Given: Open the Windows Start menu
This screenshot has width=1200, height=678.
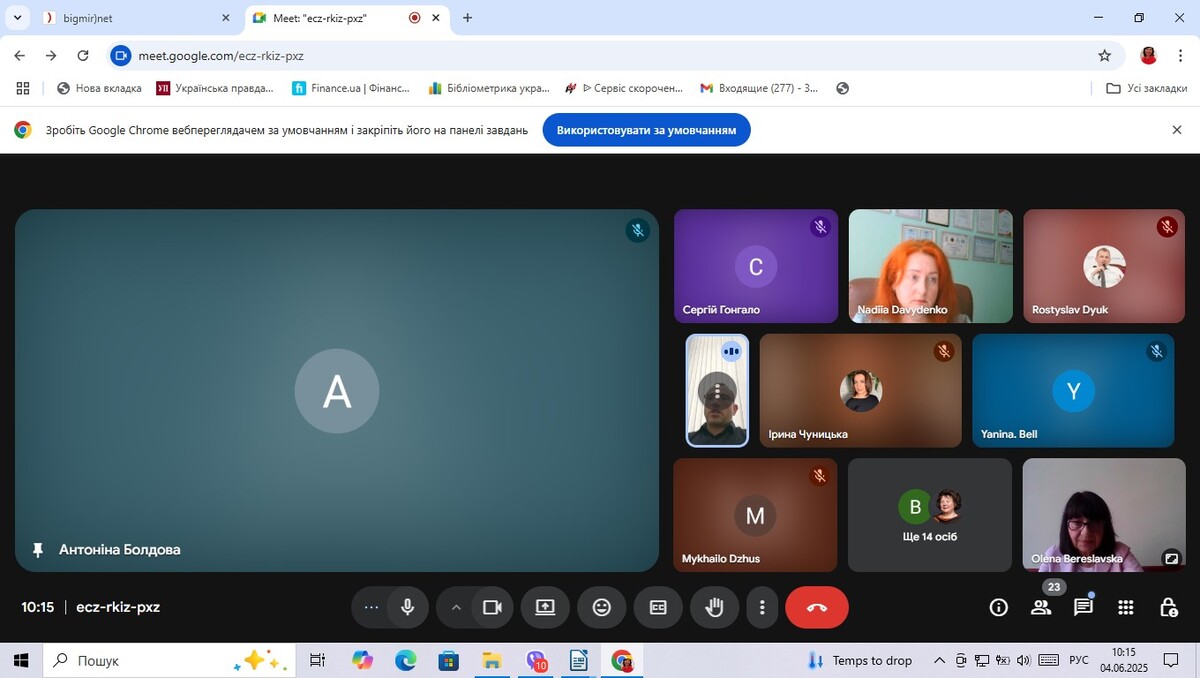Looking at the screenshot, I should 21,660.
